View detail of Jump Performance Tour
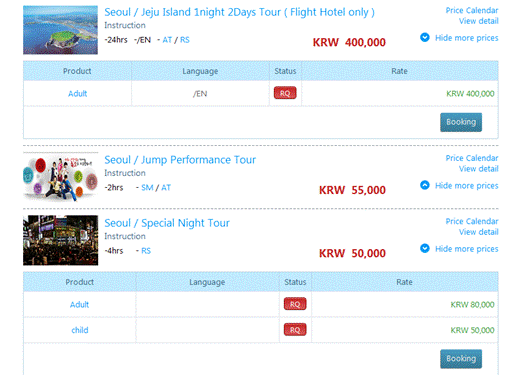The width and height of the screenshot is (509, 375). tap(478, 169)
